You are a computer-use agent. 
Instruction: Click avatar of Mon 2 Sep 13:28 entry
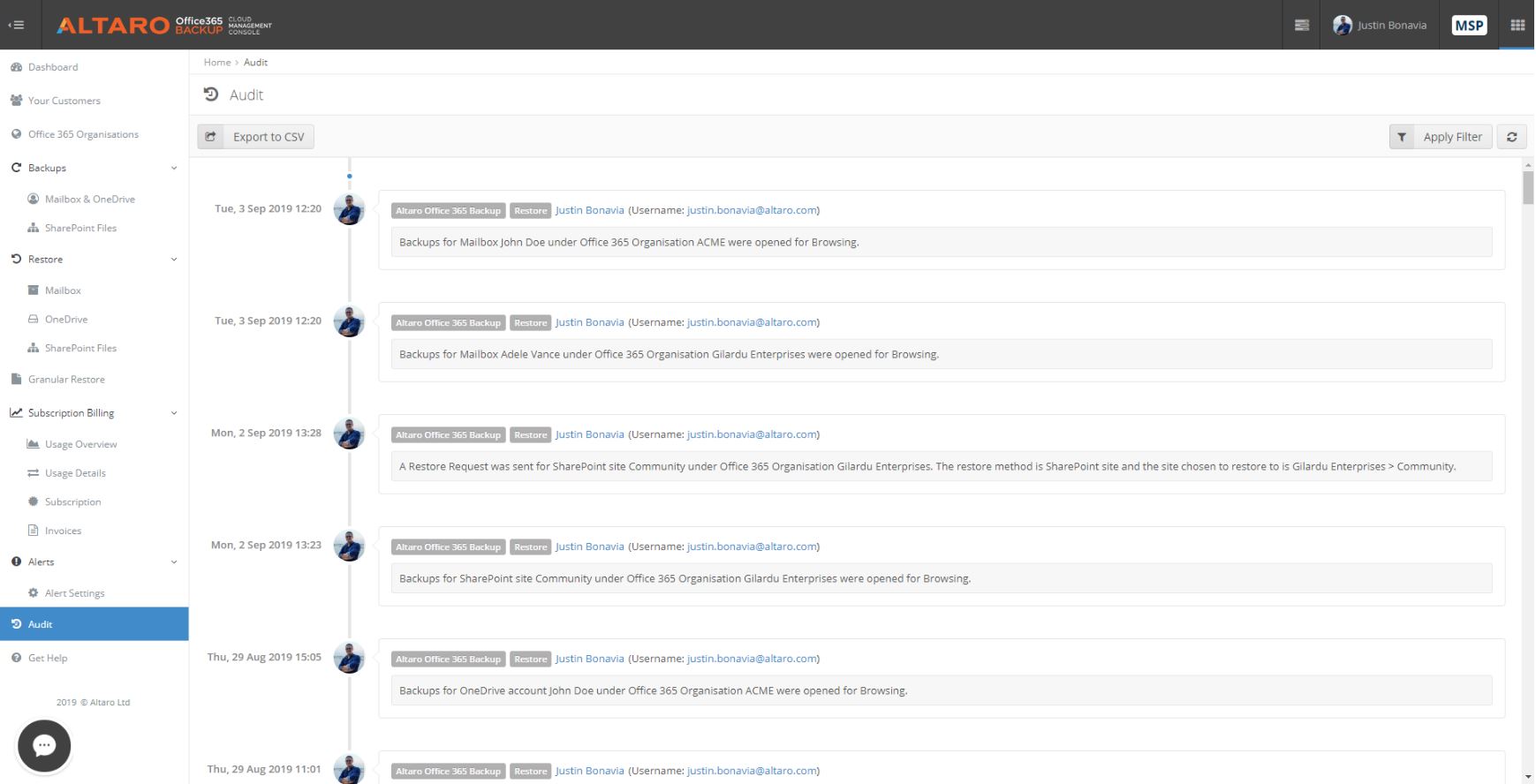pyautogui.click(x=349, y=434)
